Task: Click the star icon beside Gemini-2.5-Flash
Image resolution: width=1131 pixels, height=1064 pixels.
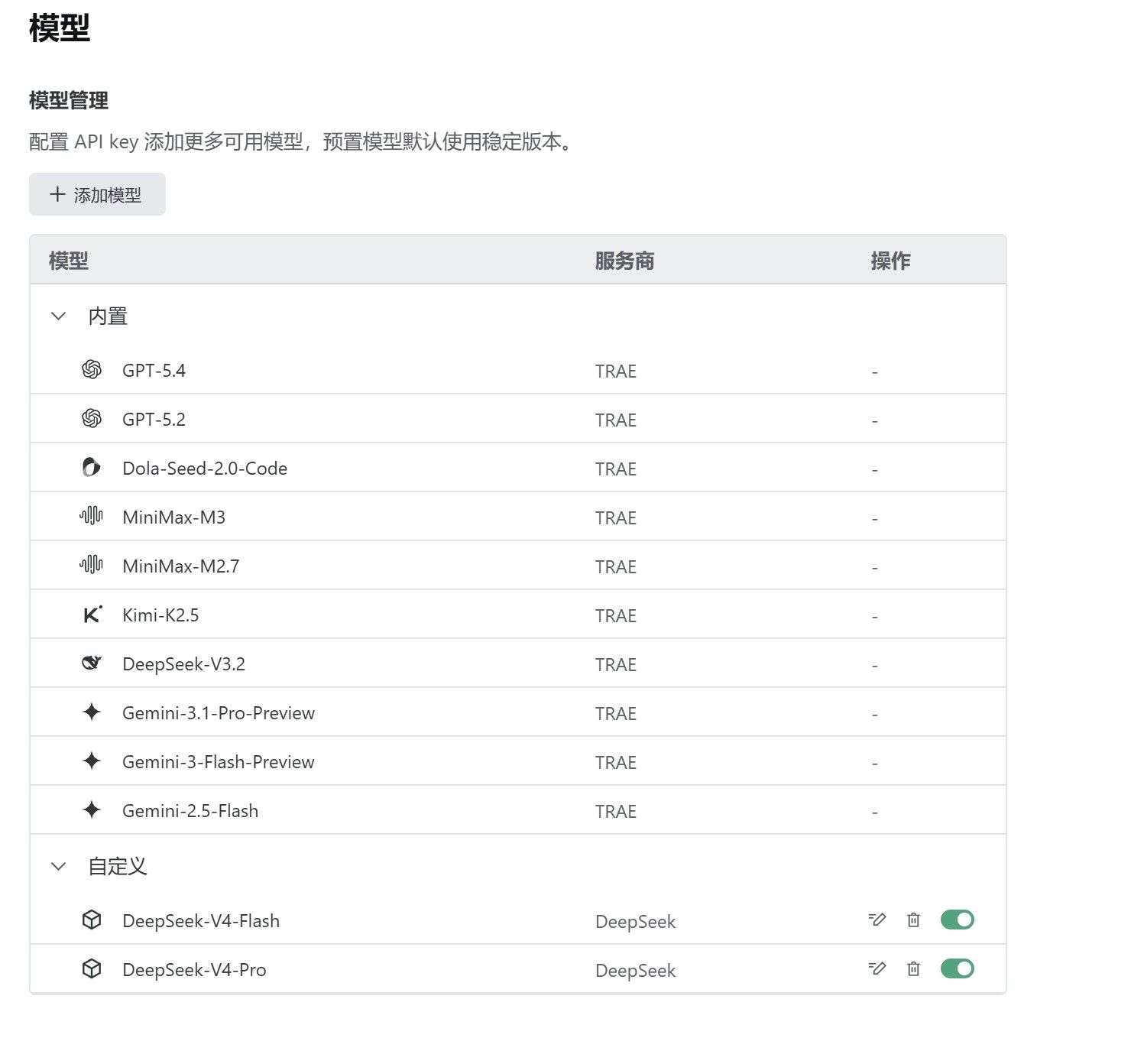Action: pyautogui.click(x=92, y=810)
